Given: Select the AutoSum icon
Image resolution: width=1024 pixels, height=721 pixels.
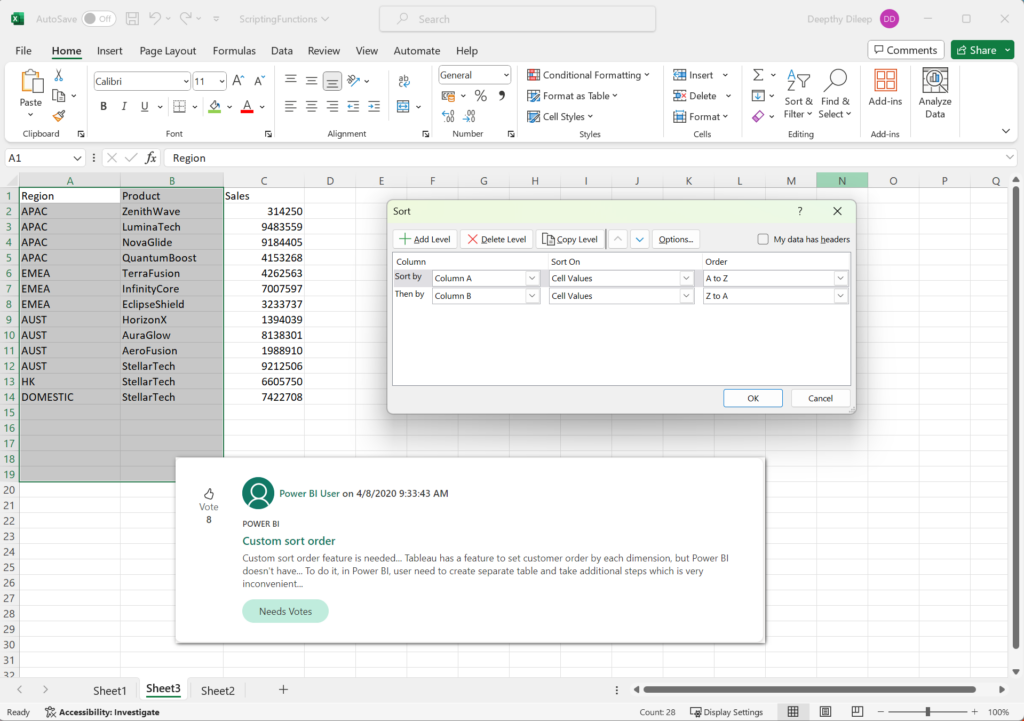Looking at the screenshot, I should tap(757, 74).
